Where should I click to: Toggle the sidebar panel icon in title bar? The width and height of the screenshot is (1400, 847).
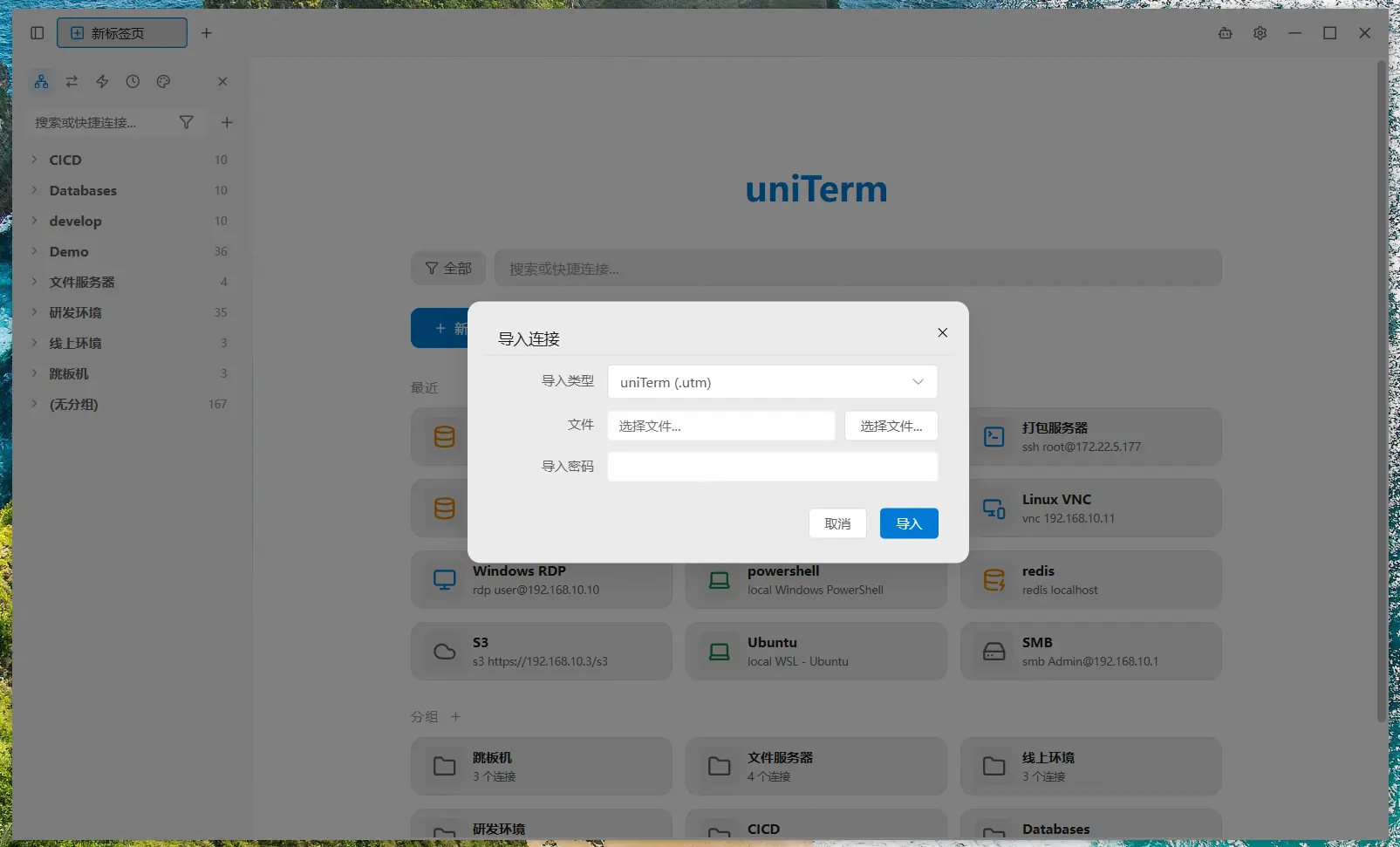click(x=37, y=33)
